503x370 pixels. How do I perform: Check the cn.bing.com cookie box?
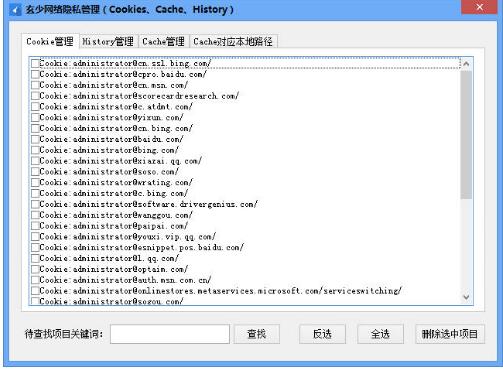[x=35, y=128]
